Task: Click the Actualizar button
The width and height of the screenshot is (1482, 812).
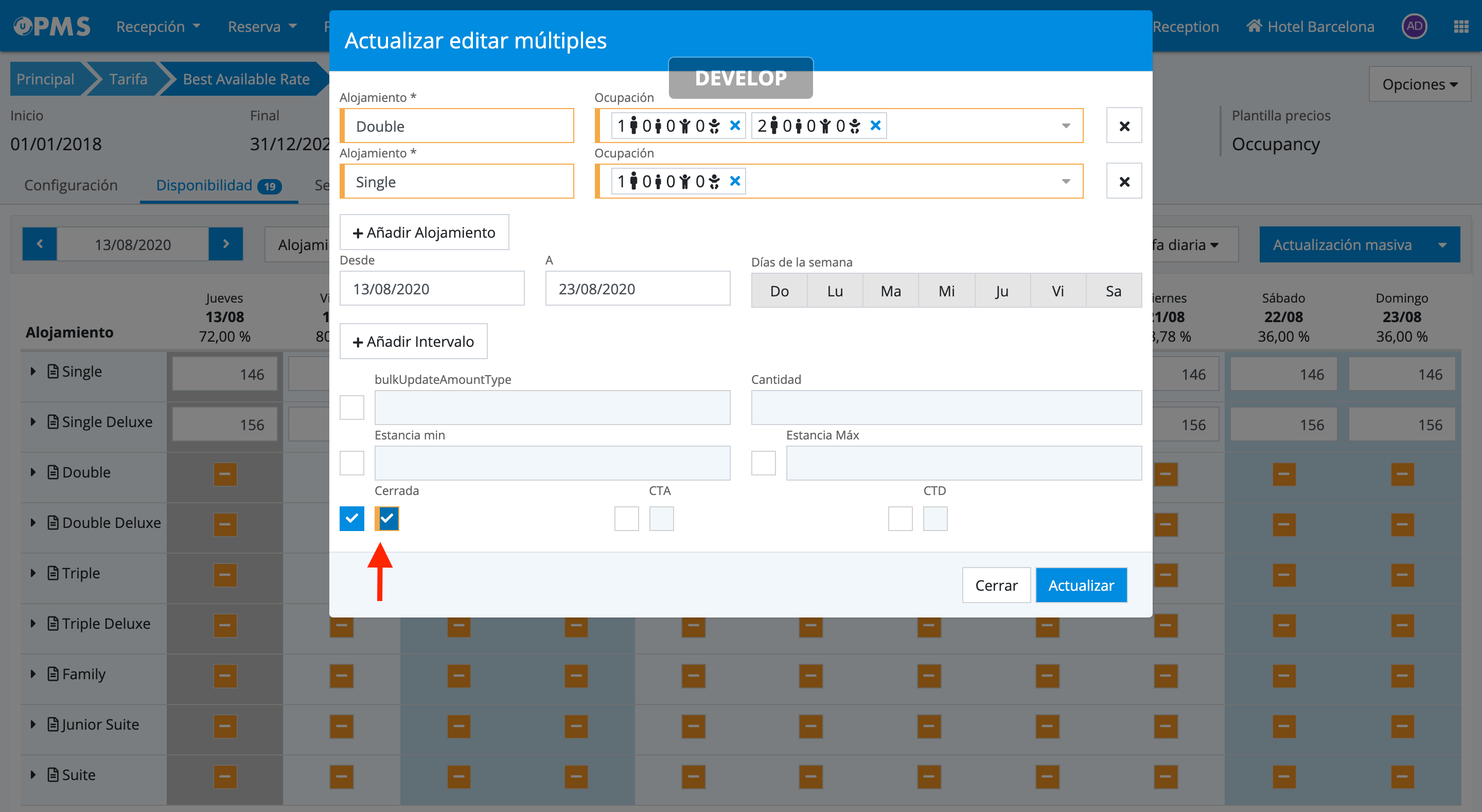Action: 1081,585
